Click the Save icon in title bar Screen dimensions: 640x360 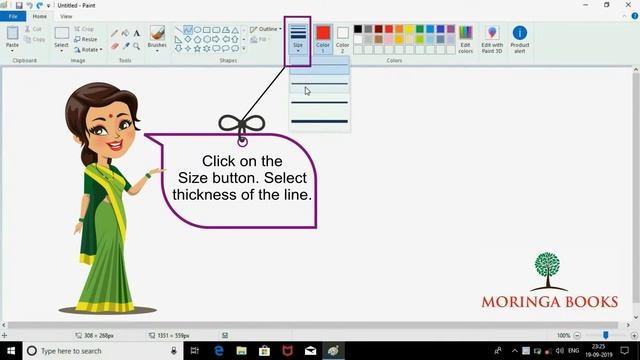coord(19,5)
